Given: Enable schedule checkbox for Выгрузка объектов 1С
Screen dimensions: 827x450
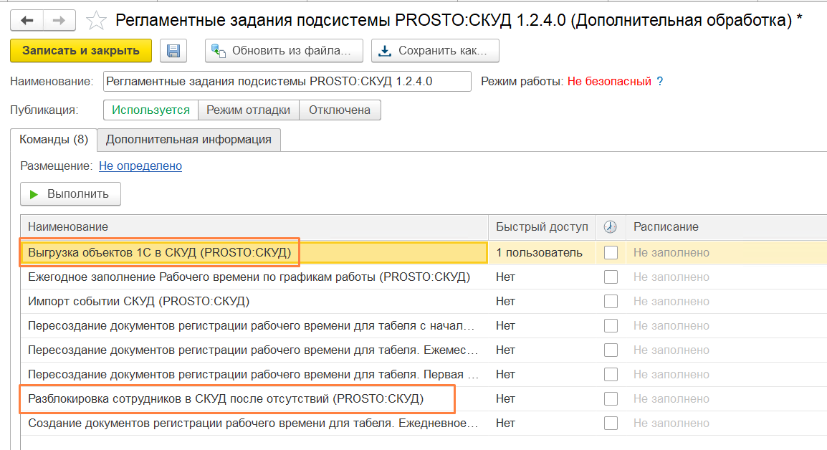Looking at the screenshot, I should 611,252.
